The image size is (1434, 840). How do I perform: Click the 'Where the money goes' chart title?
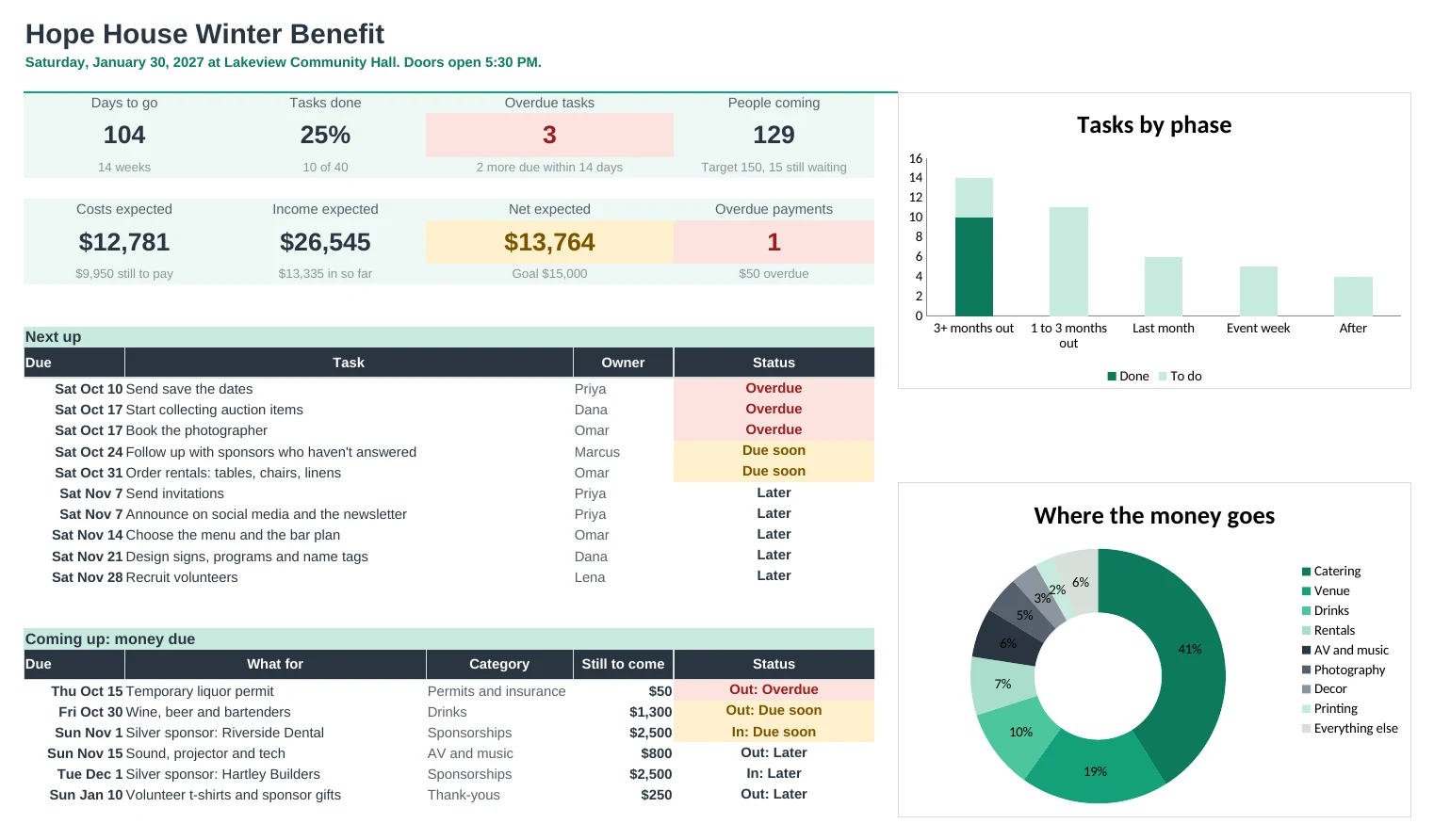click(1154, 516)
